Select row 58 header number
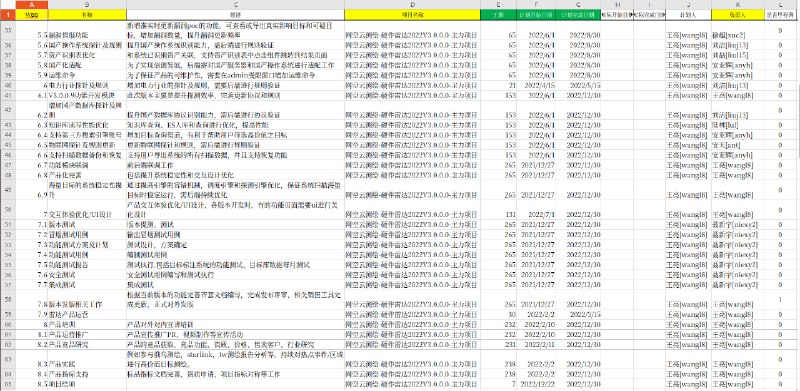The height and width of the screenshot is (391, 800). (x=8, y=299)
